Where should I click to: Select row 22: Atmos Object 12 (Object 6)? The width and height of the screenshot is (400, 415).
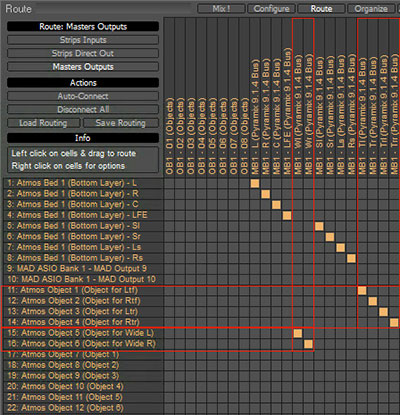(x=84, y=408)
